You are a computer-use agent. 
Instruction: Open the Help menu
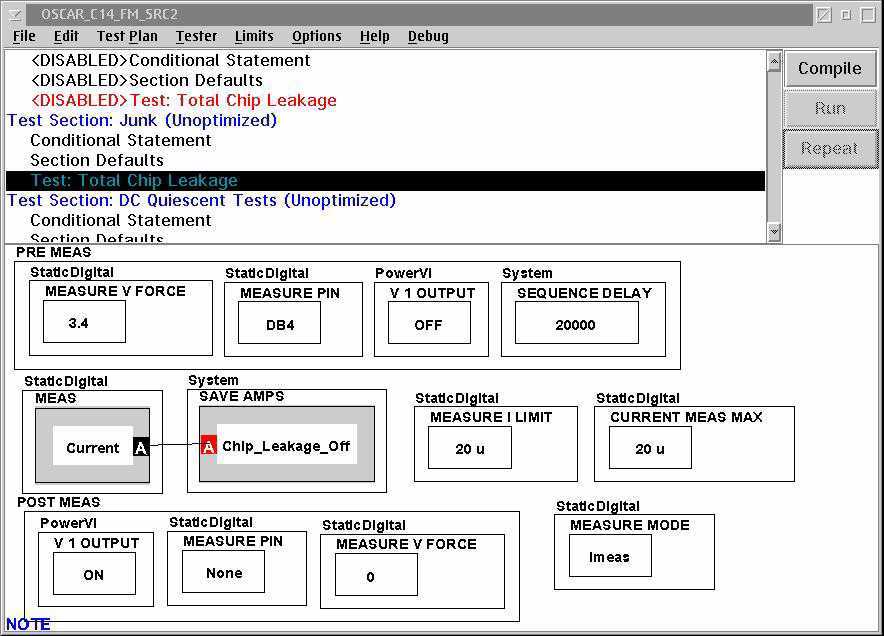click(375, 36)
